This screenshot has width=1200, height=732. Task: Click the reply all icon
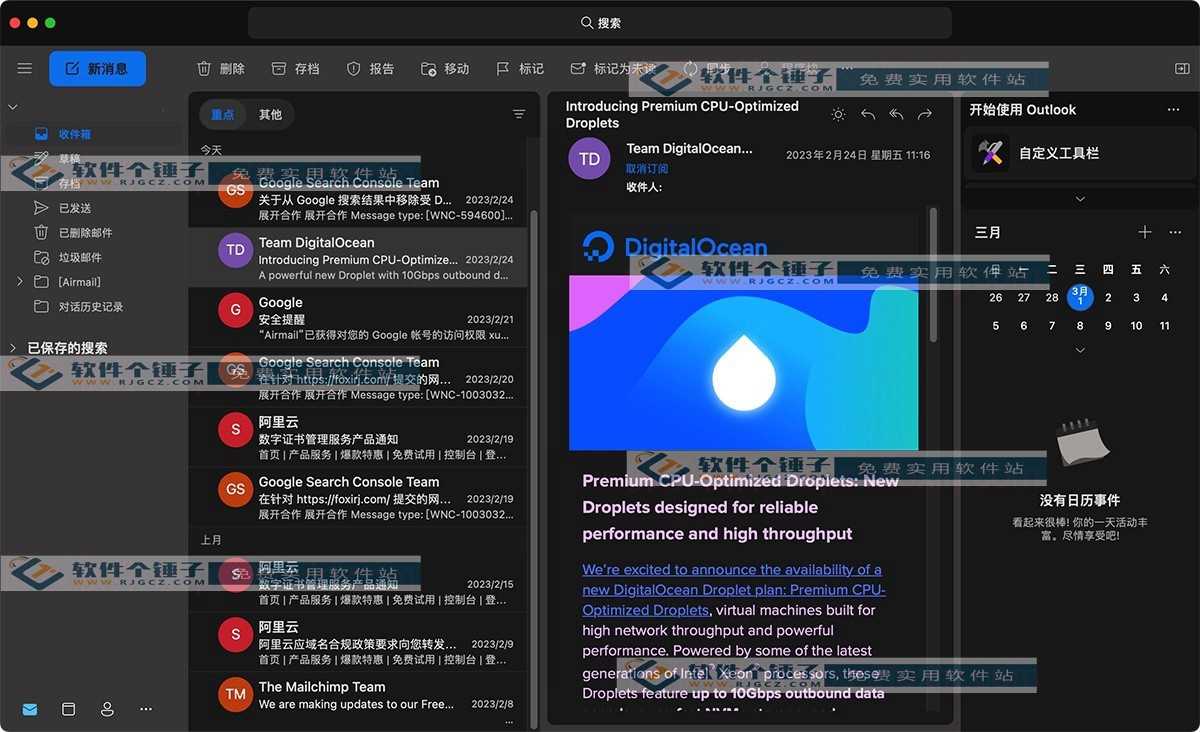pyautogui.click(x=896, y=115)
